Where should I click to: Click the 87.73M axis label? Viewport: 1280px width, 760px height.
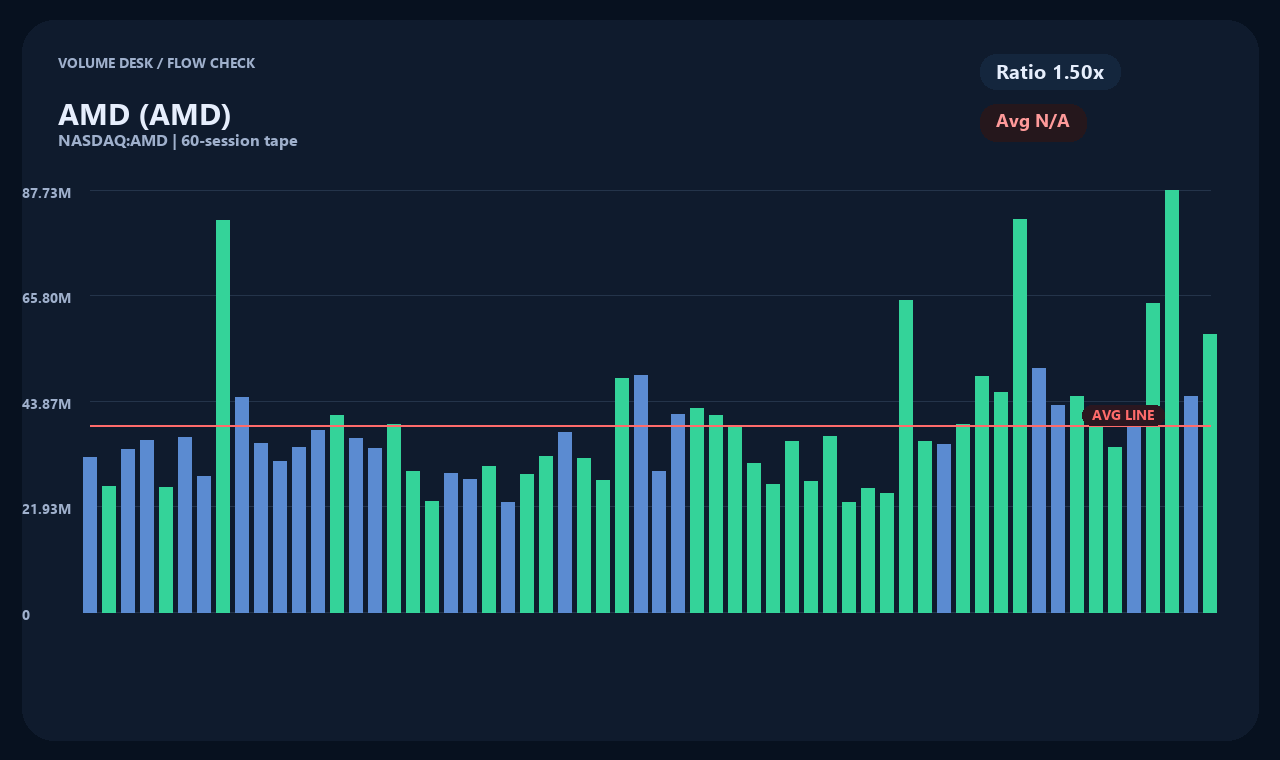(x=47, y=192)
